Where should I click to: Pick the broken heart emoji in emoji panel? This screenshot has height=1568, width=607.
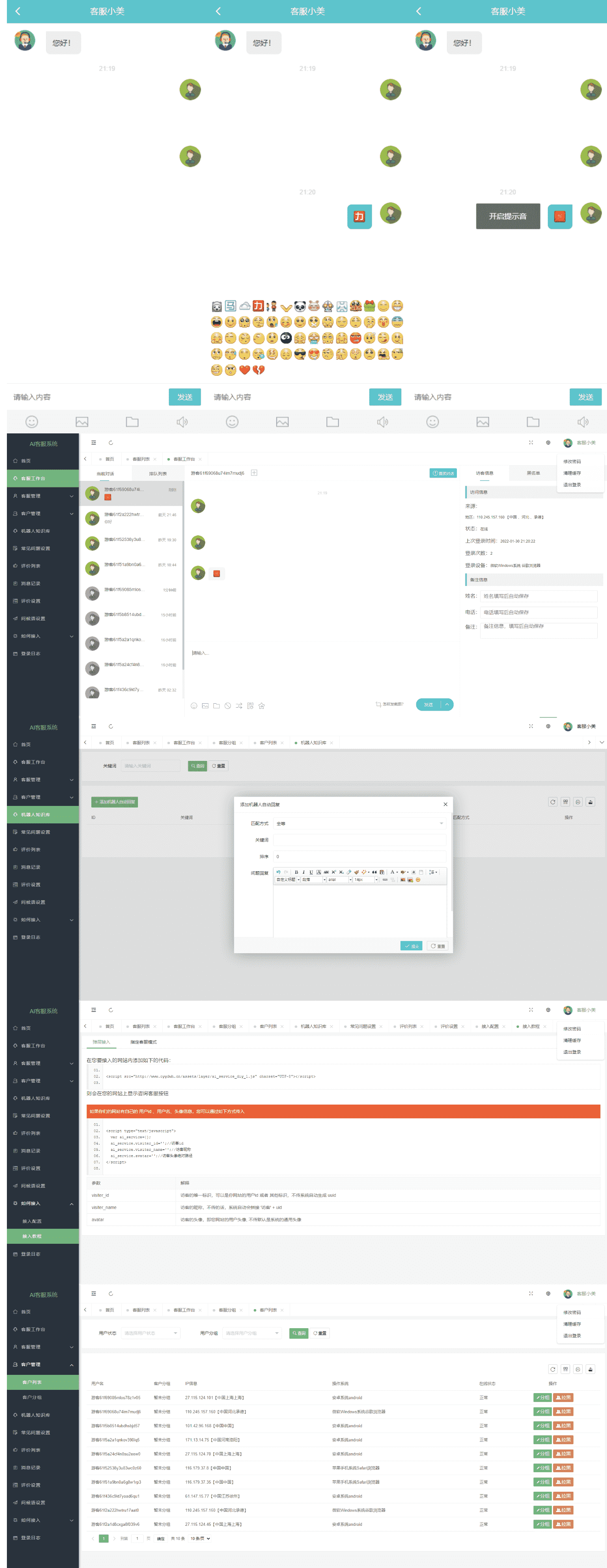(258, 369)
